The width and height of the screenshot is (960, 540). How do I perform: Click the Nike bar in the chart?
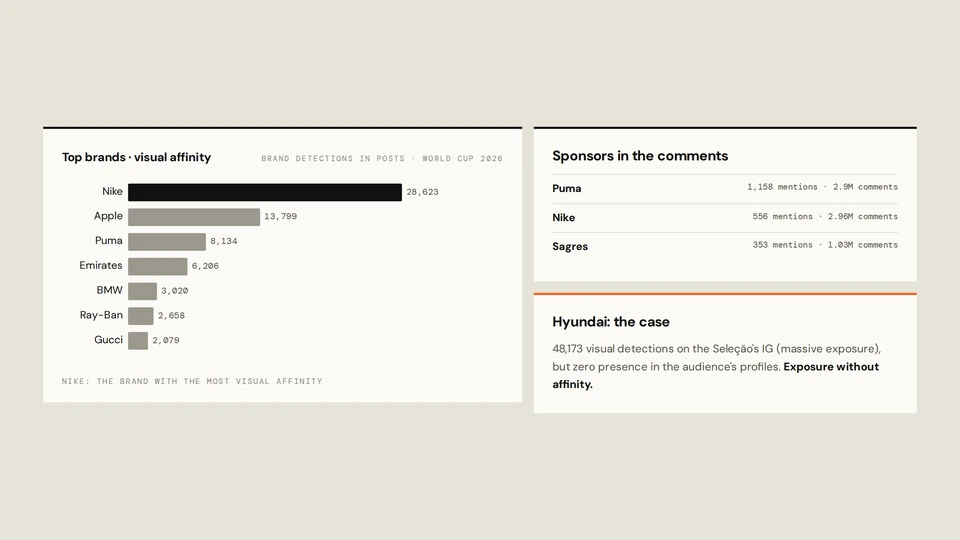pyautogui.click(x=264, y=192)
